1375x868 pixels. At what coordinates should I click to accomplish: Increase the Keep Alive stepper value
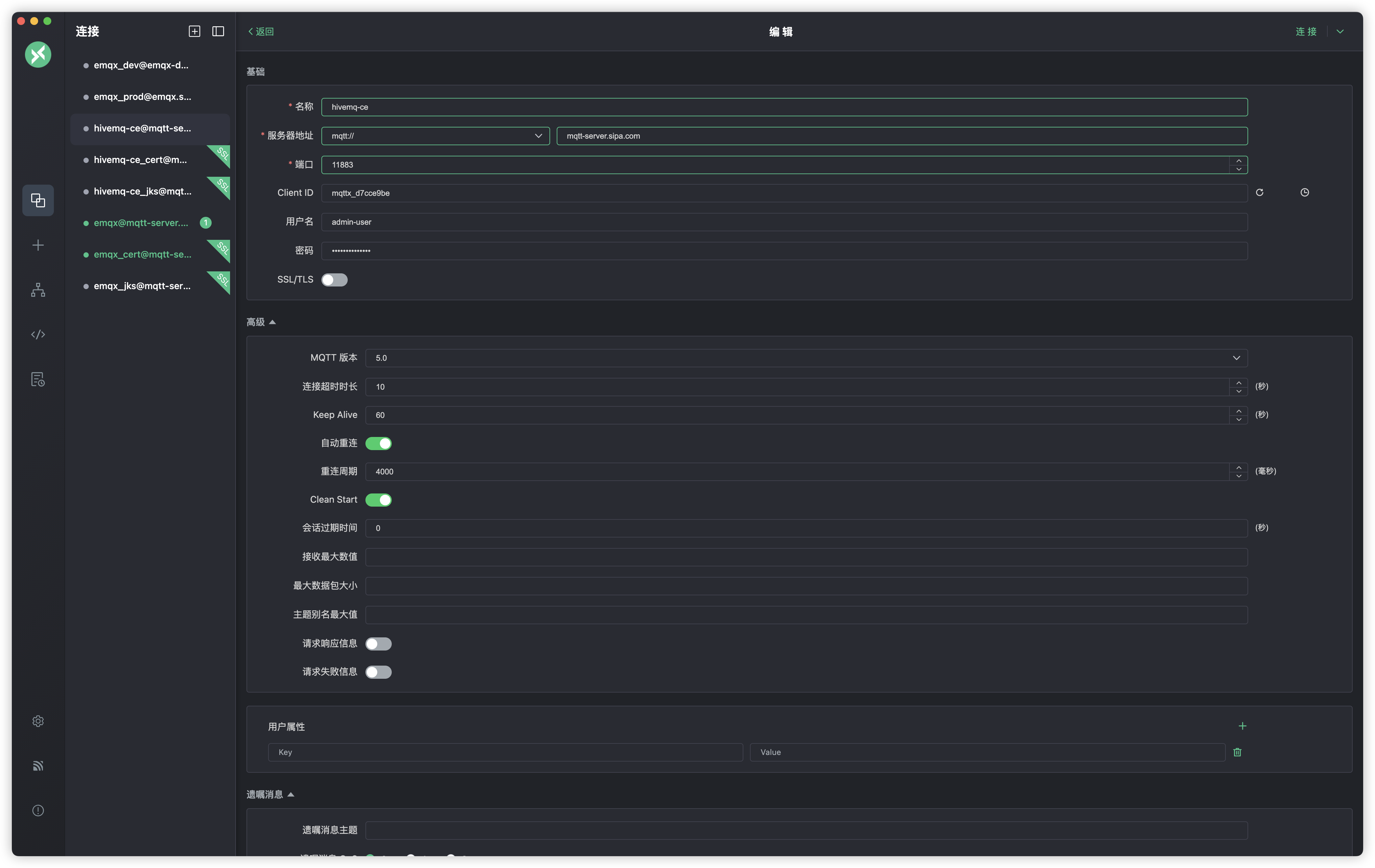tap(1239, 411)
